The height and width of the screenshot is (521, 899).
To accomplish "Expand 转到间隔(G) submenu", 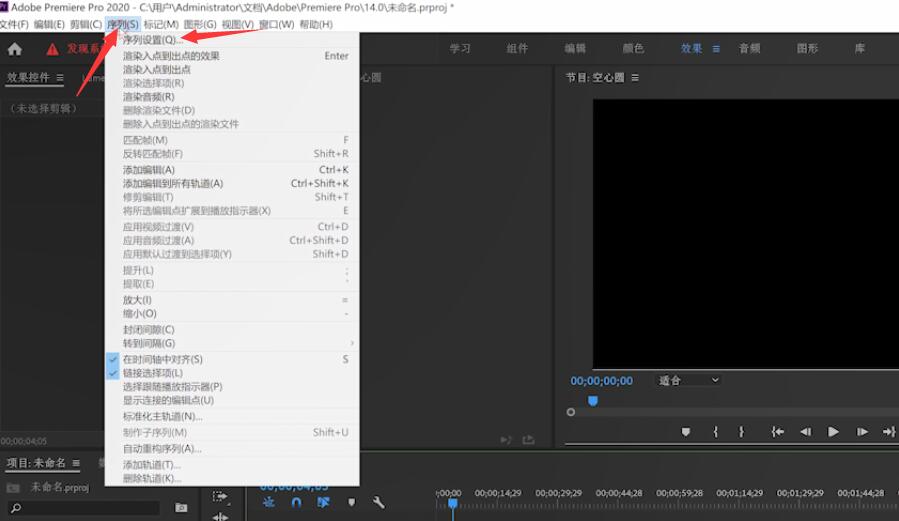I will [232, 343].
